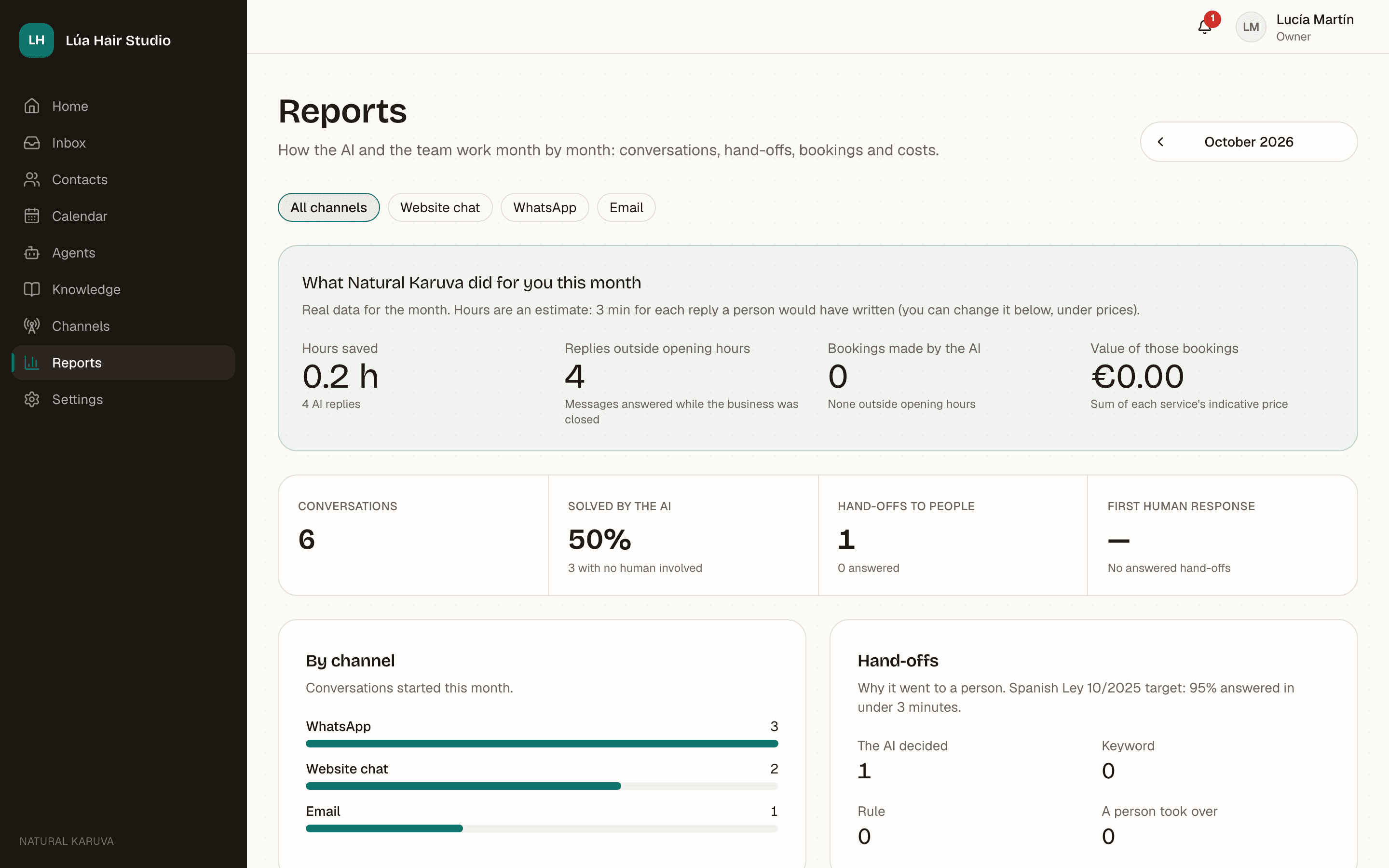The height and width of the screenshot is (868, 1389).
Task: Open the October 2026 month selector
Action: click(x=1248, y=142)
